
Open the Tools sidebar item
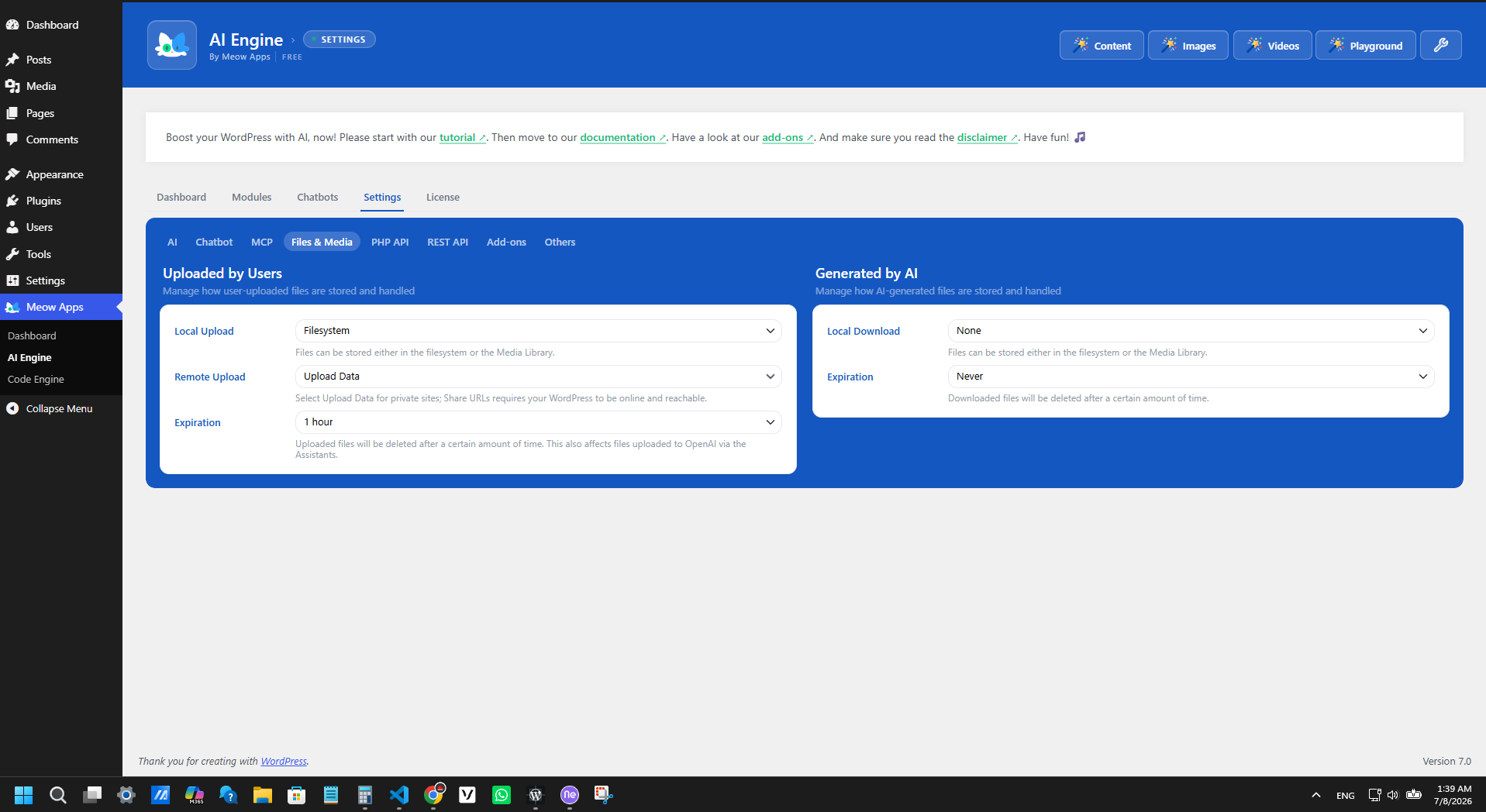point(39,254)
